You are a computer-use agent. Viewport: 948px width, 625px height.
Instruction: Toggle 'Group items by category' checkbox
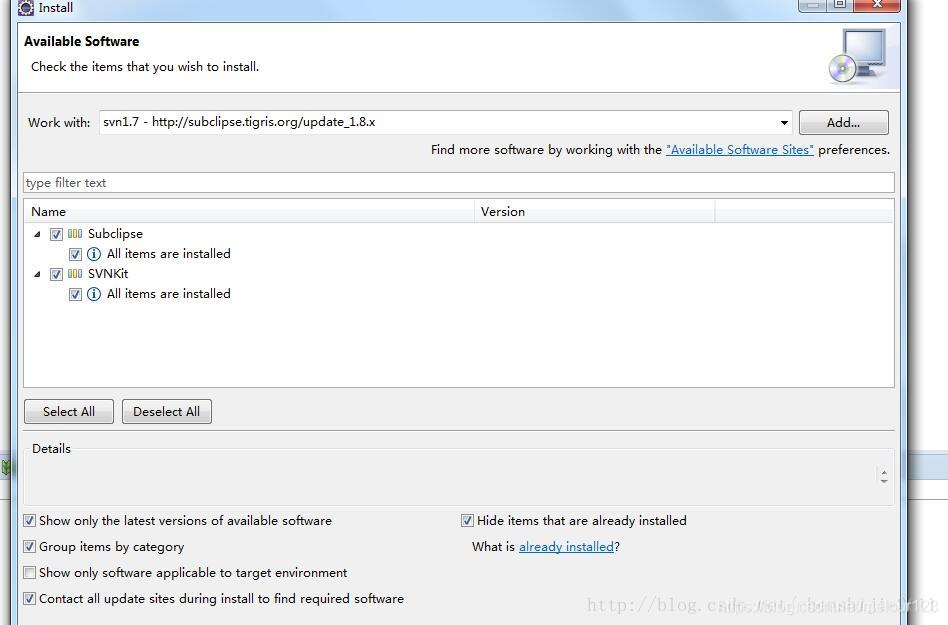[29, 546]
